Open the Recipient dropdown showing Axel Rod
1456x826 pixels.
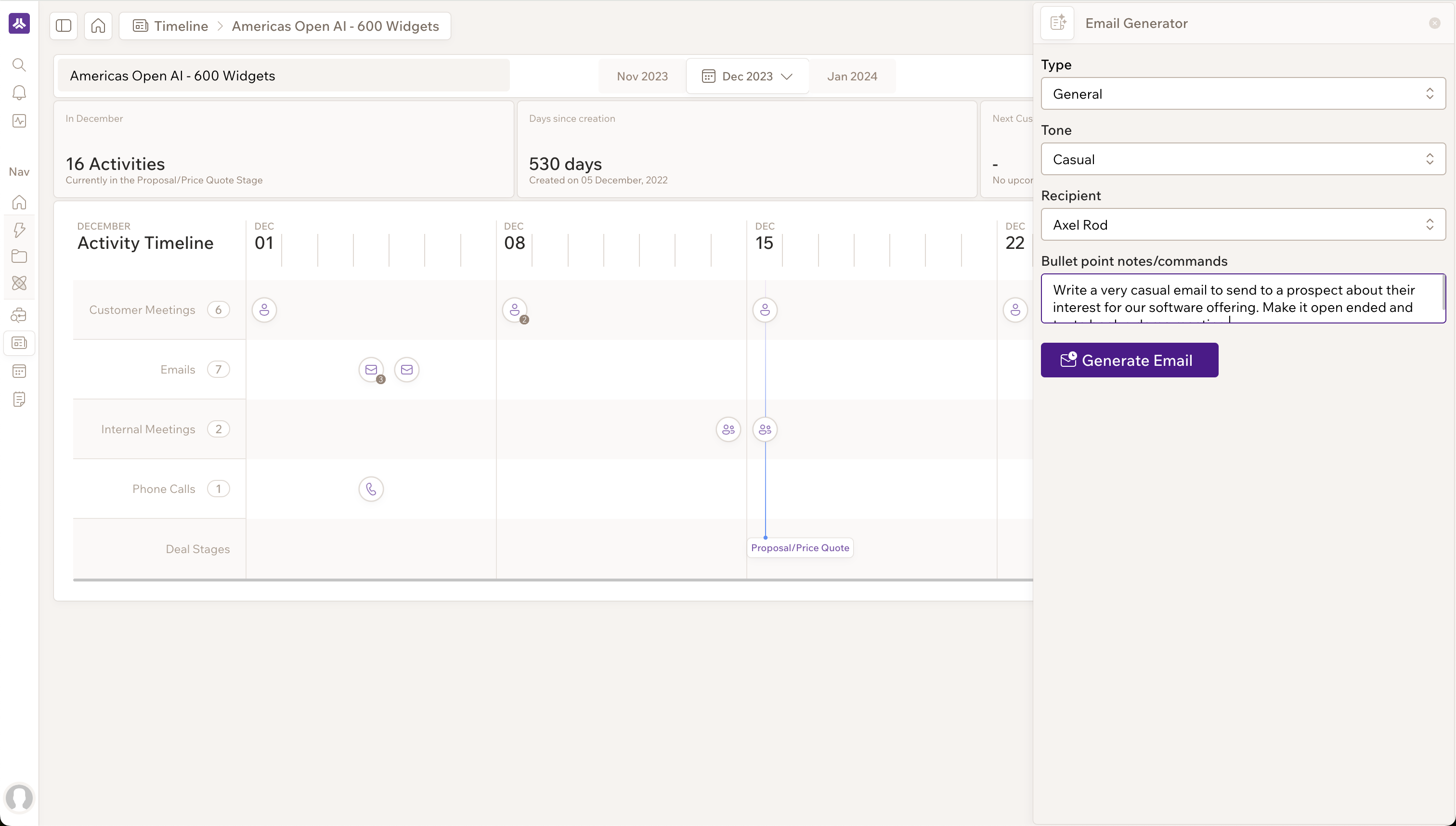[1243, 225]
